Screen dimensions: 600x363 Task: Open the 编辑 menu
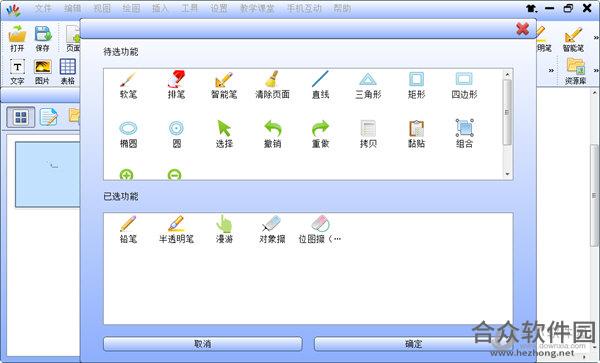(x=72, y=8)
